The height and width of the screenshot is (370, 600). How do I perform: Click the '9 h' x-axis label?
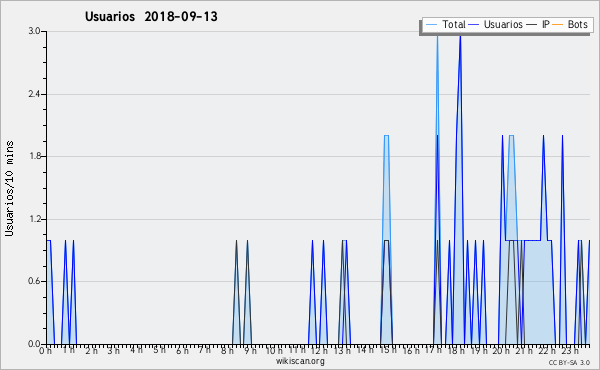coord(250,350)
